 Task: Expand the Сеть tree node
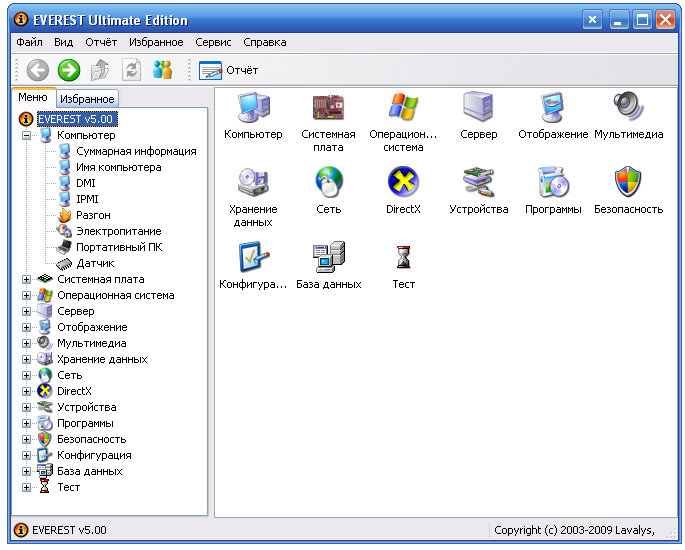[x=27, y=376]
